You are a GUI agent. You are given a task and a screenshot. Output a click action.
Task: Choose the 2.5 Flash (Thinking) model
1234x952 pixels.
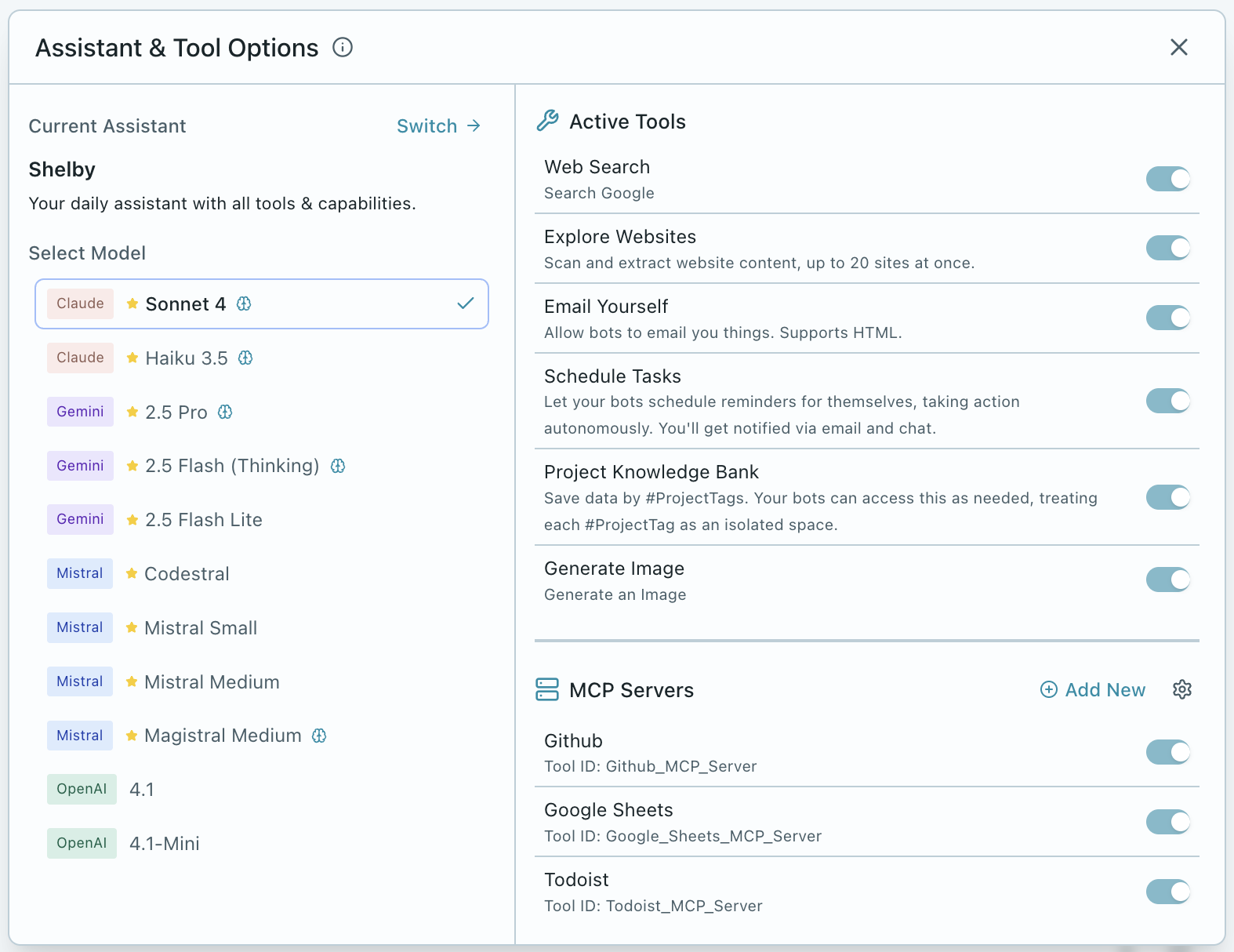262,466
